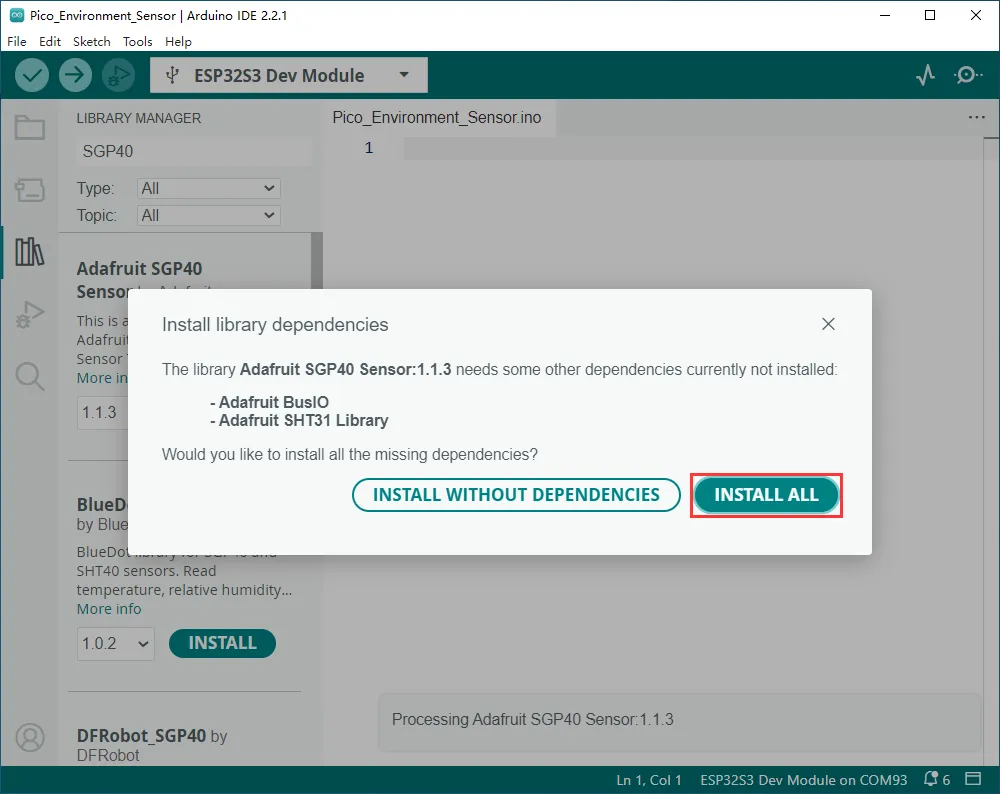
Task: Open the Search sidebar magnifier icon
Action: pos(30,376)
